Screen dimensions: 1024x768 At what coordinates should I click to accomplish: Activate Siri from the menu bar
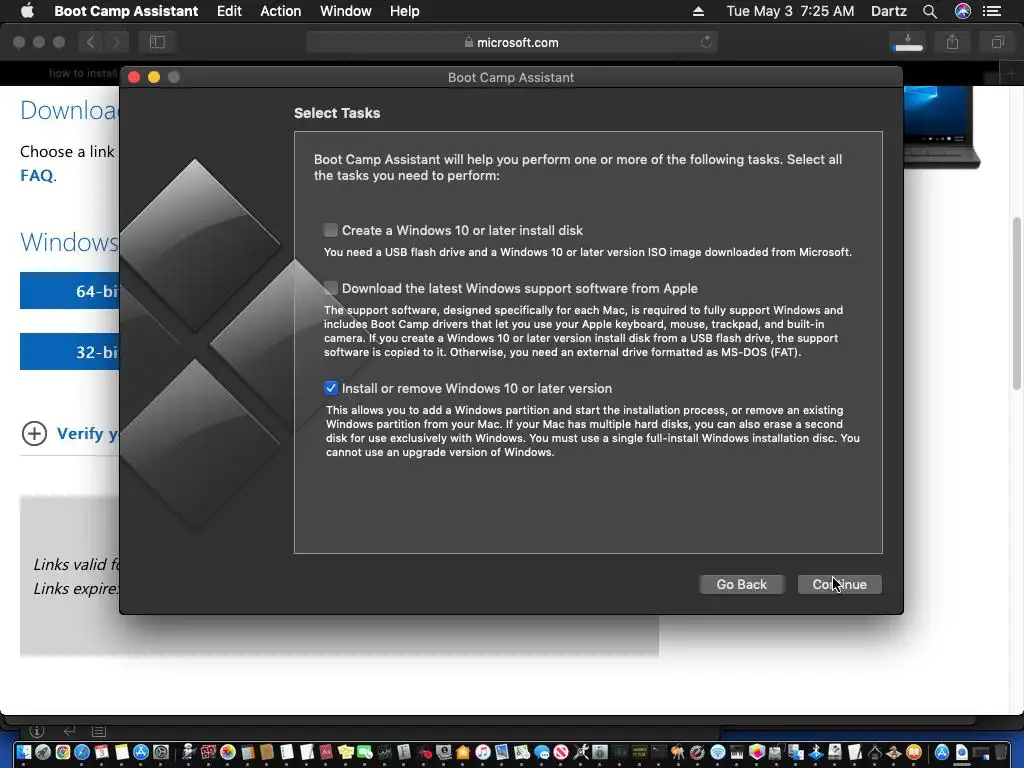point(963,11)
